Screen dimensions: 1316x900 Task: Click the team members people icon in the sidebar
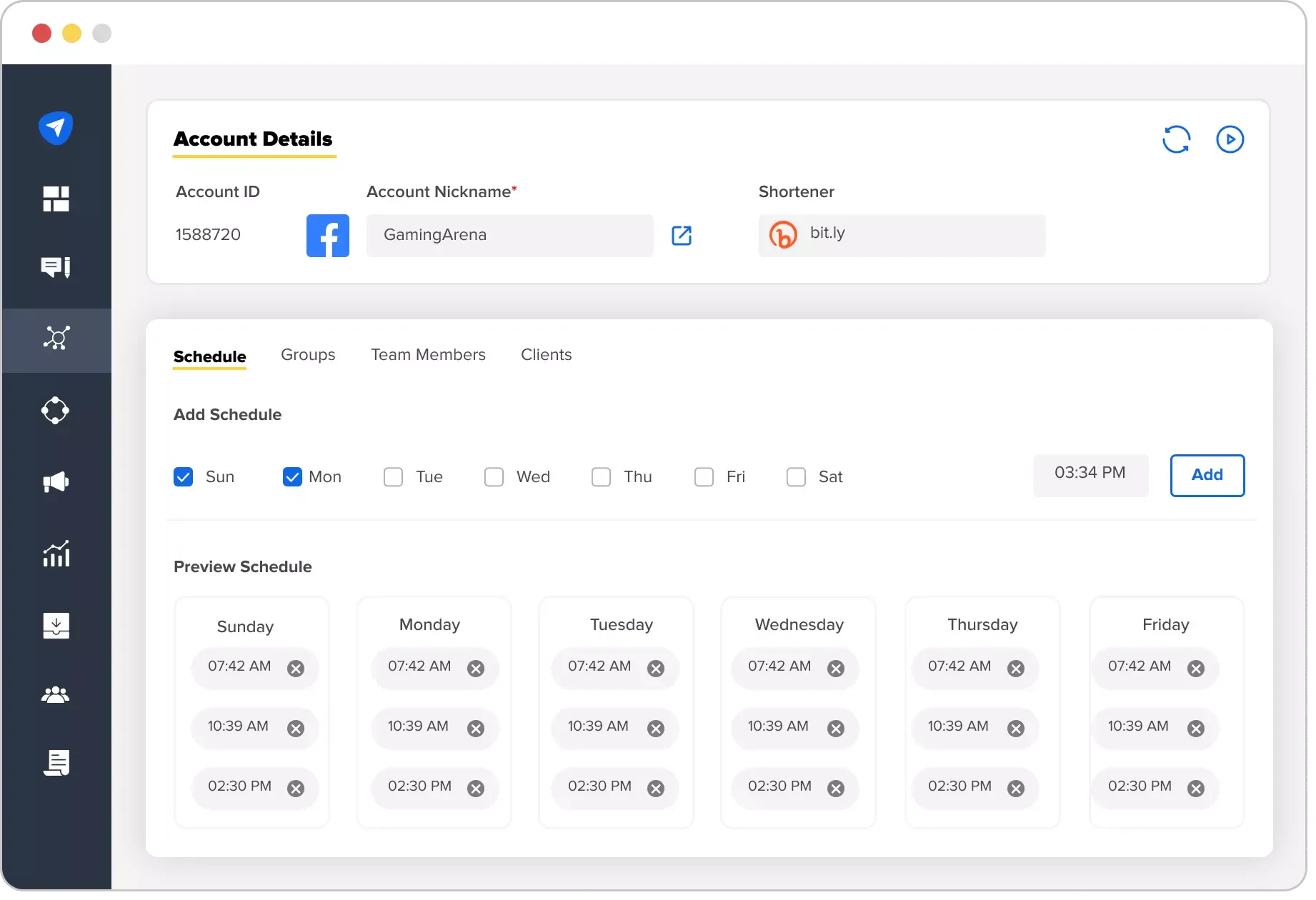coord(56,694)
